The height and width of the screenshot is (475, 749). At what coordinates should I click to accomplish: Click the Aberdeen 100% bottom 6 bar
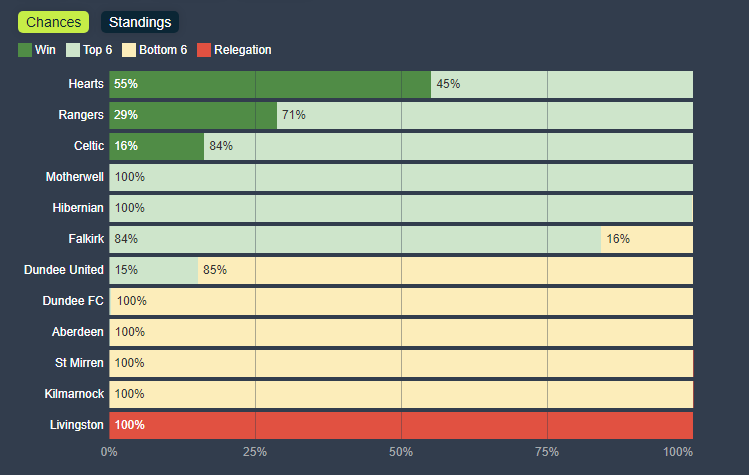(401, 332)
